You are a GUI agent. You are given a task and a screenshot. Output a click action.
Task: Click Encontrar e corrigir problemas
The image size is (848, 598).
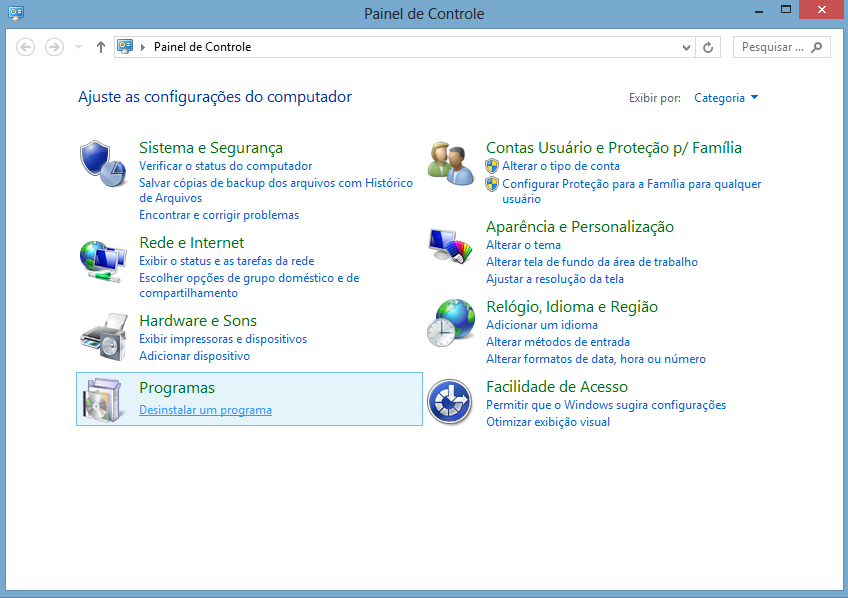[x=219, y=215]
